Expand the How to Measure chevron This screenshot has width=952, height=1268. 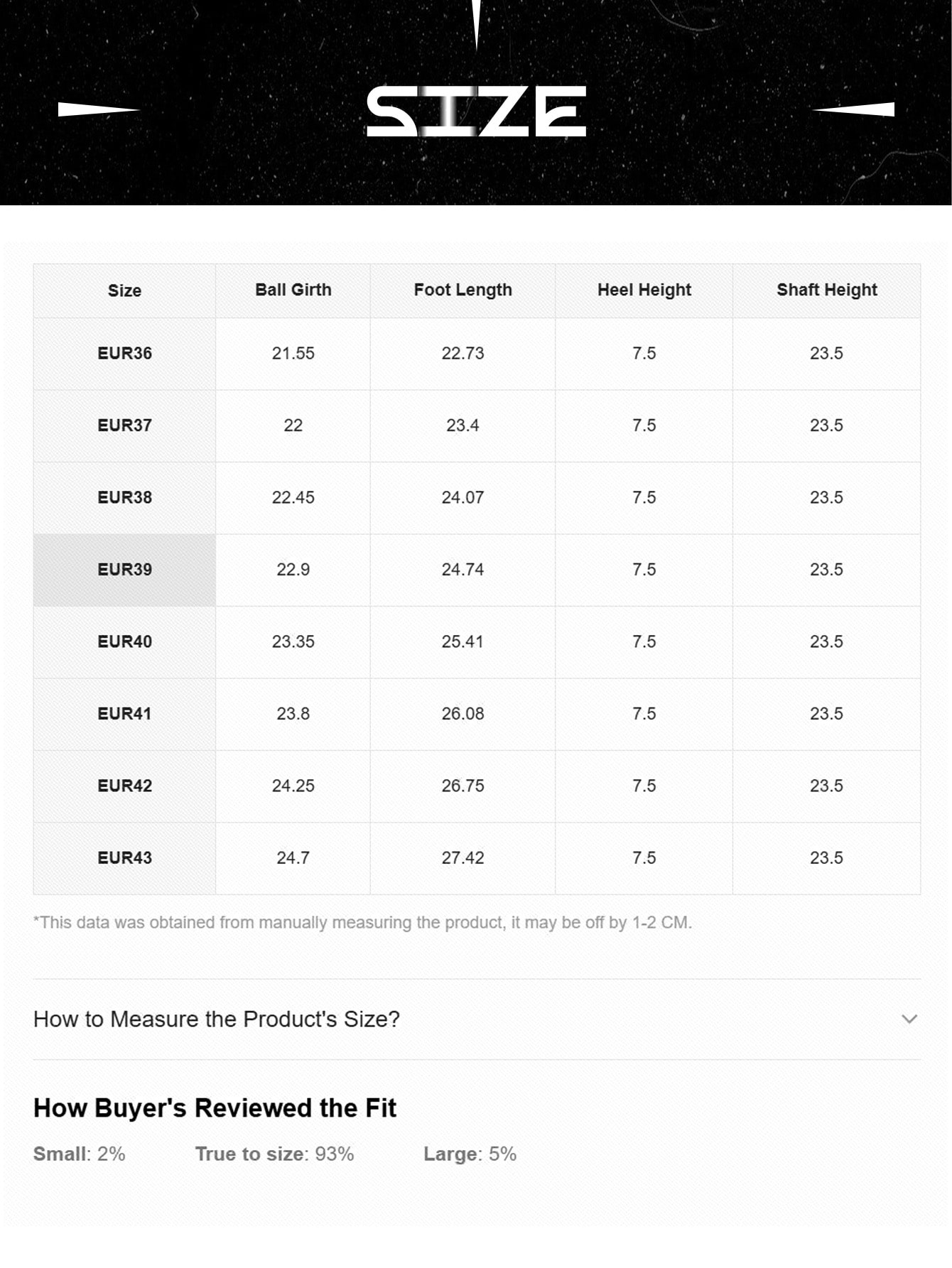tap(909, 1019)
